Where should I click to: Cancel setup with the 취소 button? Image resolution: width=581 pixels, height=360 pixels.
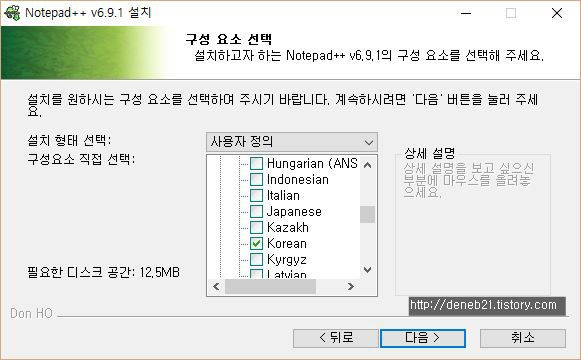[x=522, y=338]
